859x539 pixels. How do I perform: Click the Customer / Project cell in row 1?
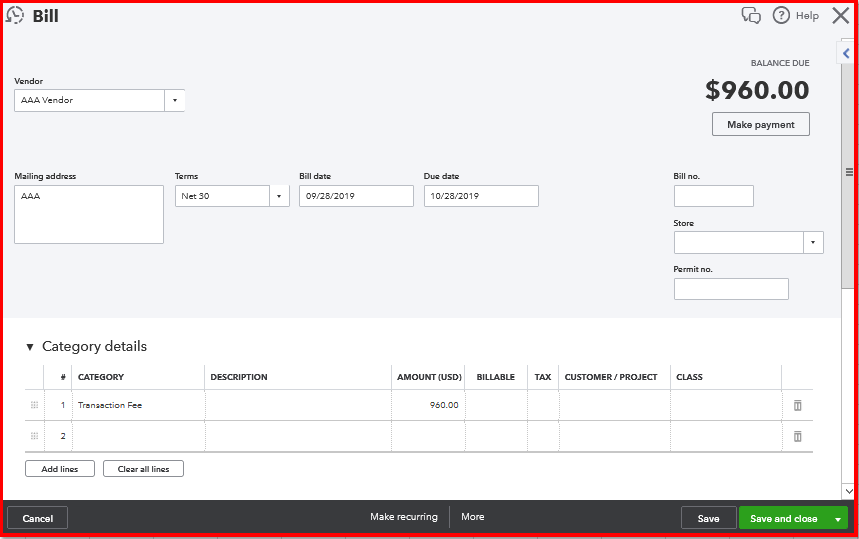click(x=614, y=405)
